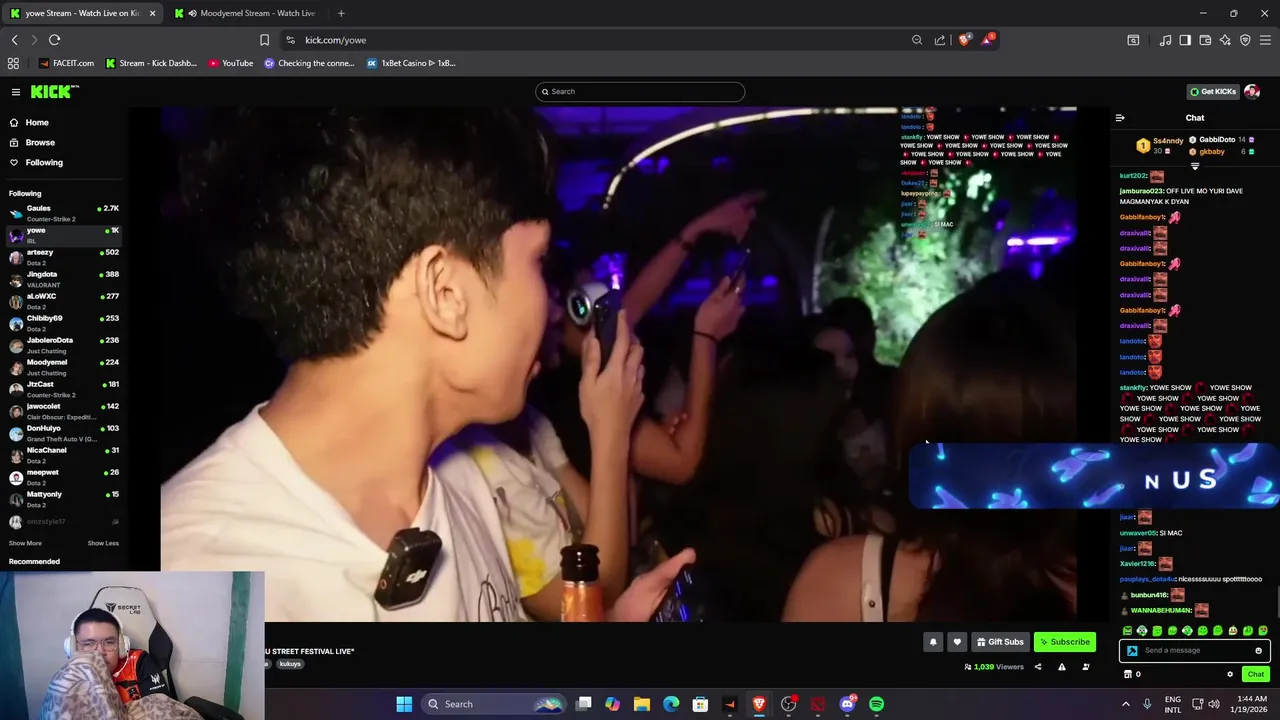Open the user profile avatar menu
This screenshot has height=720, width=1280.
(1252, 91)
